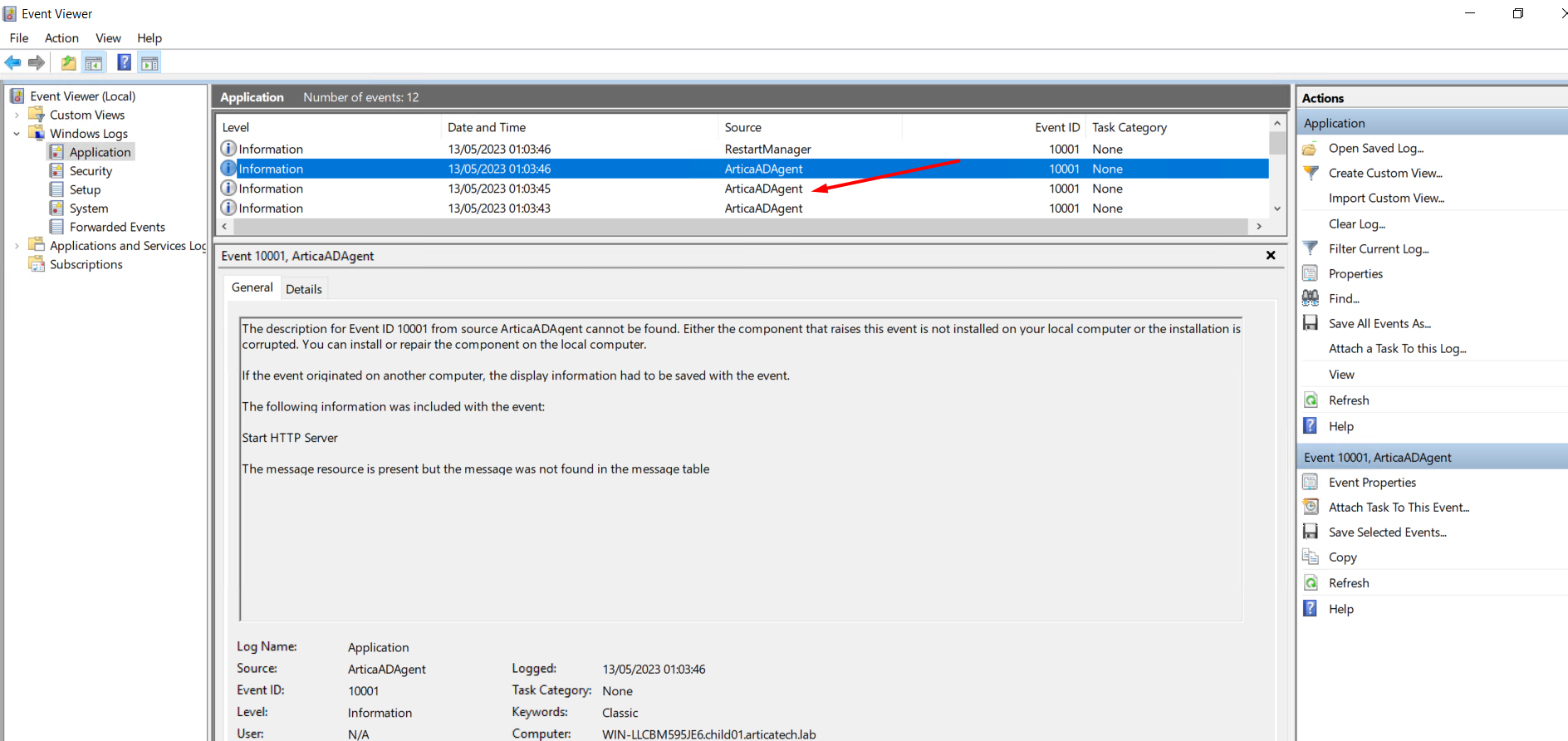Click the Filter Current Log funnel icon
Image resolution: width=1568 pixels, height=741 pixels.
(1311, 248)
